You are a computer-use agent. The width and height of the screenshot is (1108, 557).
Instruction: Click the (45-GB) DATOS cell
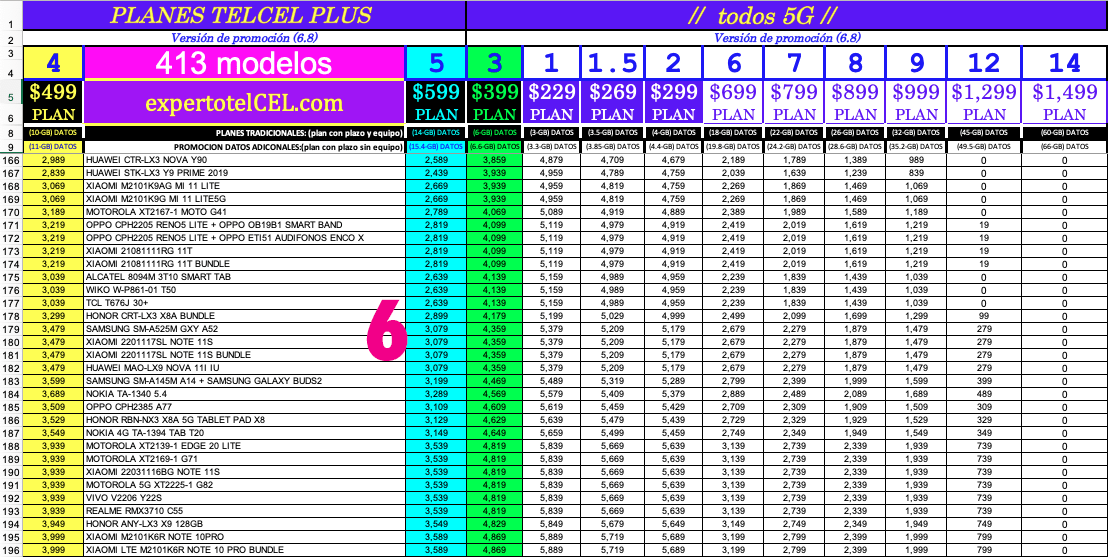(984, 132)
